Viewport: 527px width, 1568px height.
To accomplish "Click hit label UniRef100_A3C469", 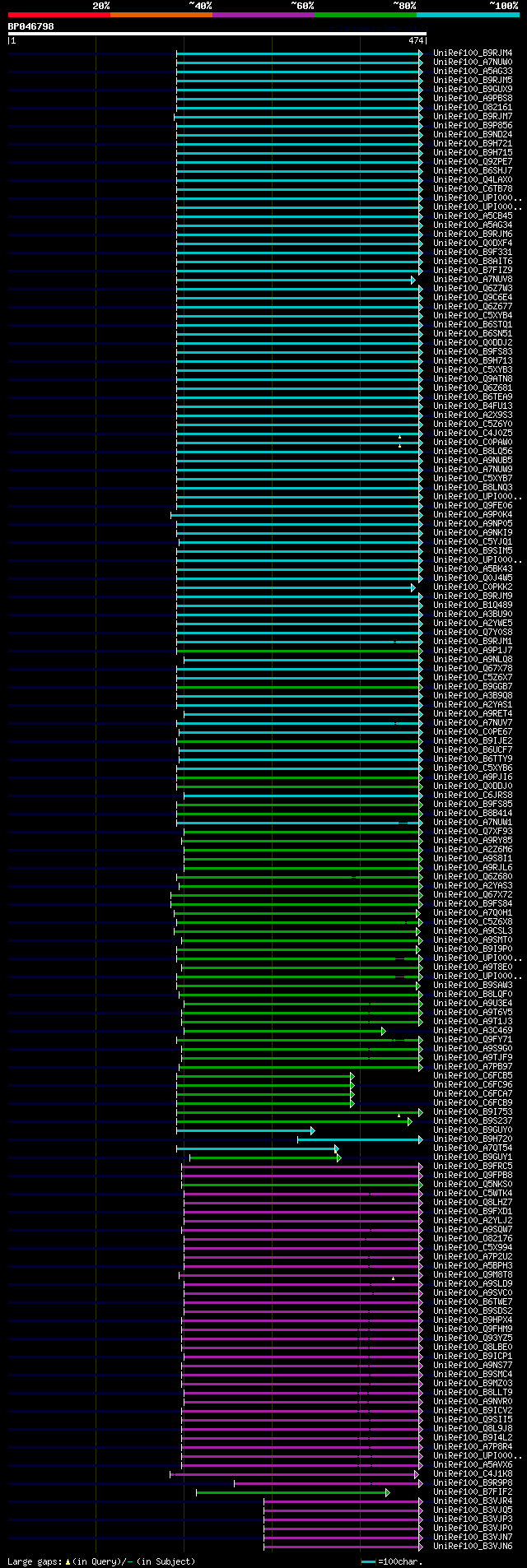I will click(473, 1031).
